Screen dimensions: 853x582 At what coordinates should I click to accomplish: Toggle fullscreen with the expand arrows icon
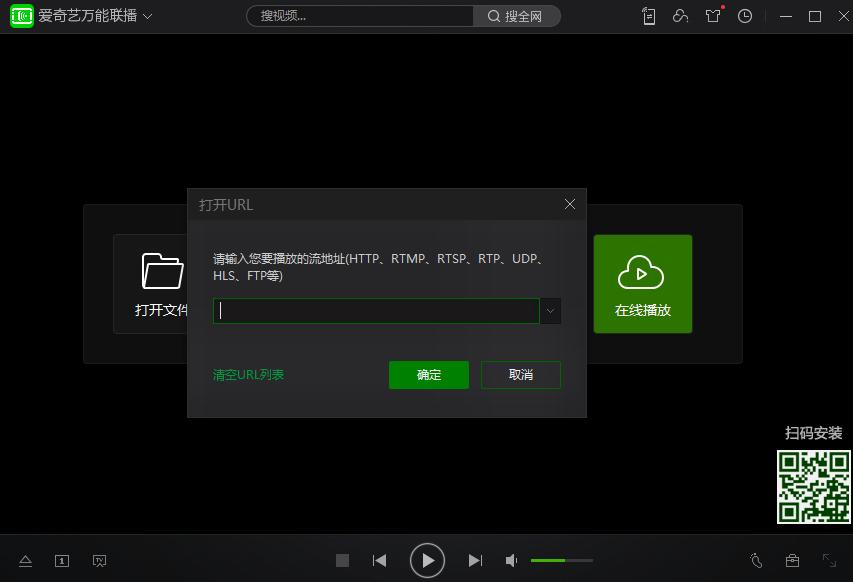(x=829, y=560)
